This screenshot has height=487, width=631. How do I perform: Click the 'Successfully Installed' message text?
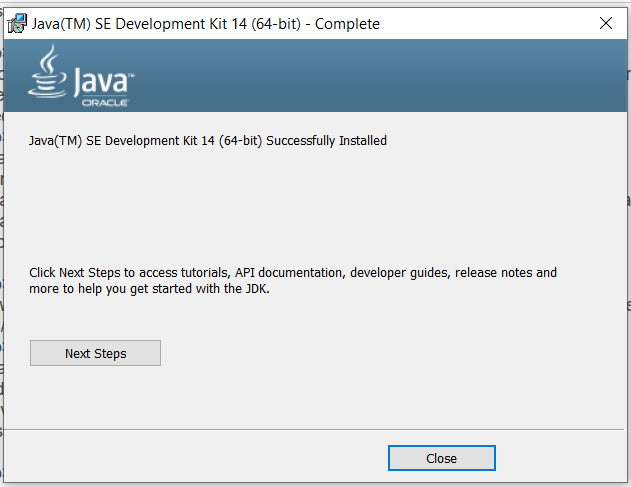(x=208, y=140)
